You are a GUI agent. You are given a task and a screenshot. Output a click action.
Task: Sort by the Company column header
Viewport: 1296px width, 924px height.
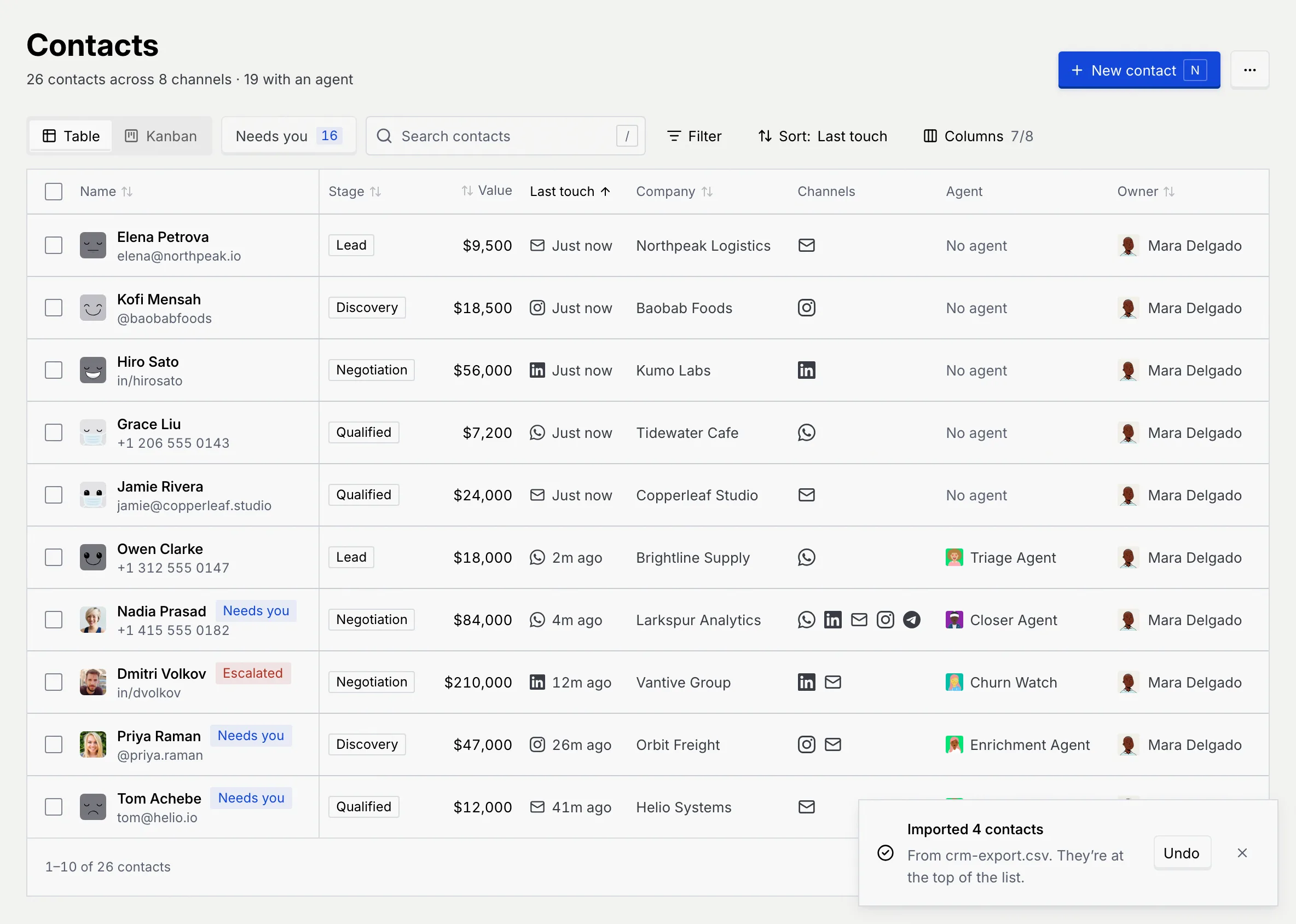pyautogui.click(x=674, y=191)
